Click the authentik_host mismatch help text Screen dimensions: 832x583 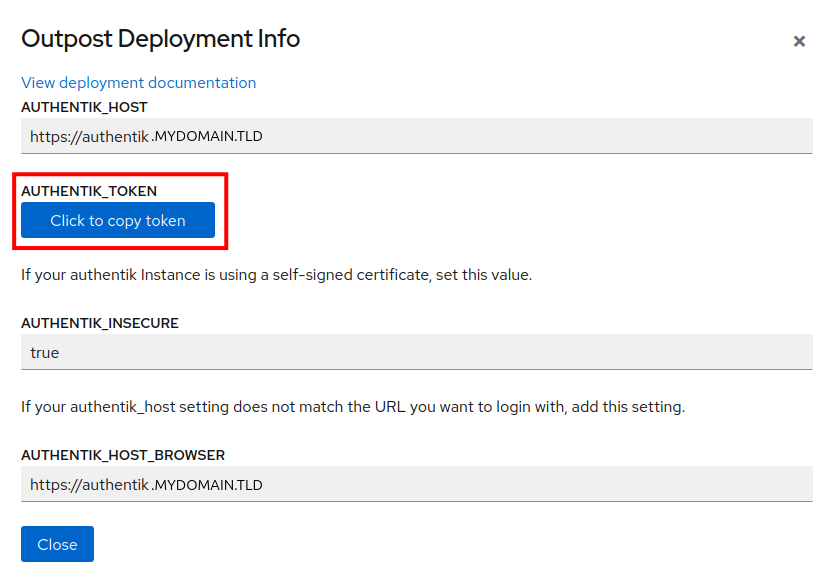click(353, 407)
